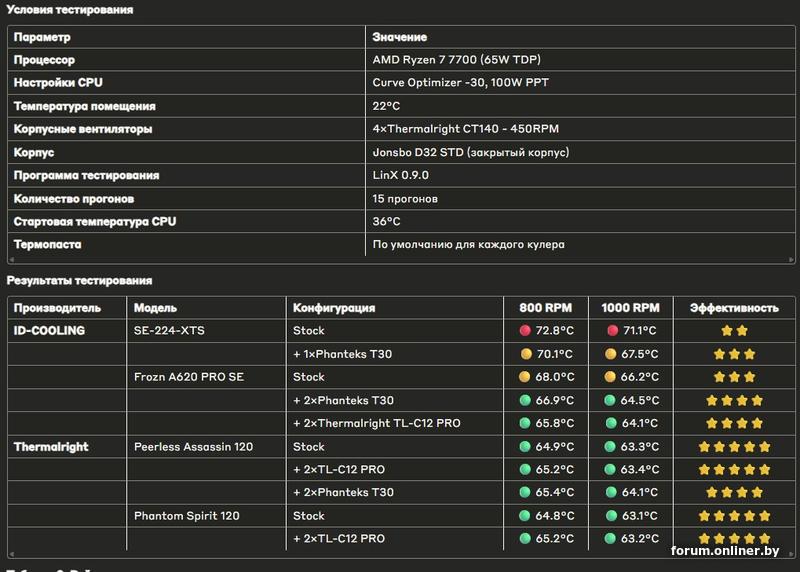Screen dimensions: 800x572
Task: Select the '15 прогонов' value
Action: (x=405, y=198)
